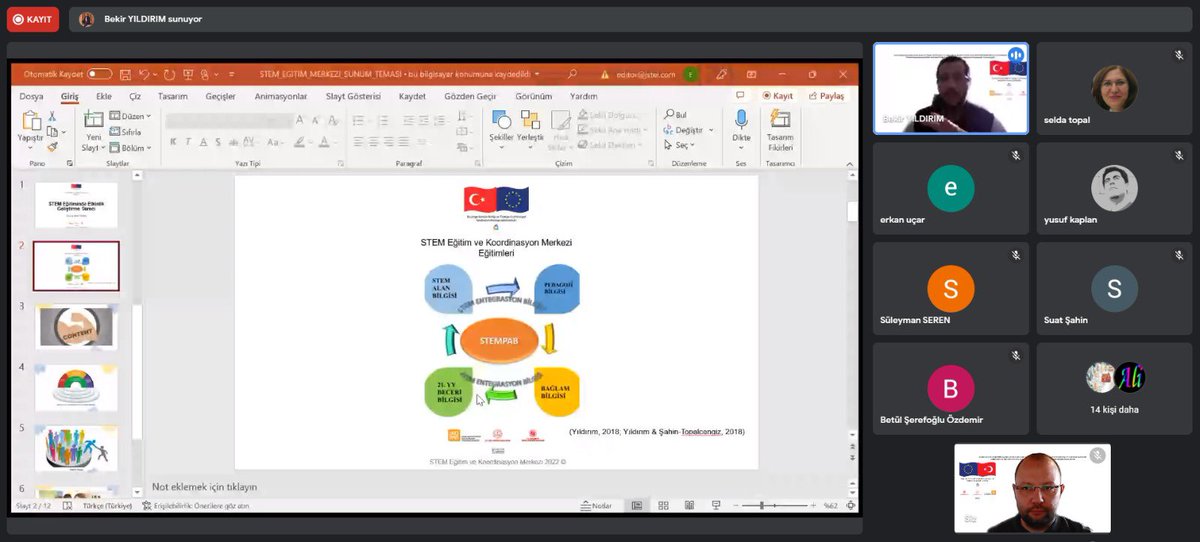Open the Bölüm section dropdown
This screenshot has width=1200, height=542.
(x=130, y=147)
